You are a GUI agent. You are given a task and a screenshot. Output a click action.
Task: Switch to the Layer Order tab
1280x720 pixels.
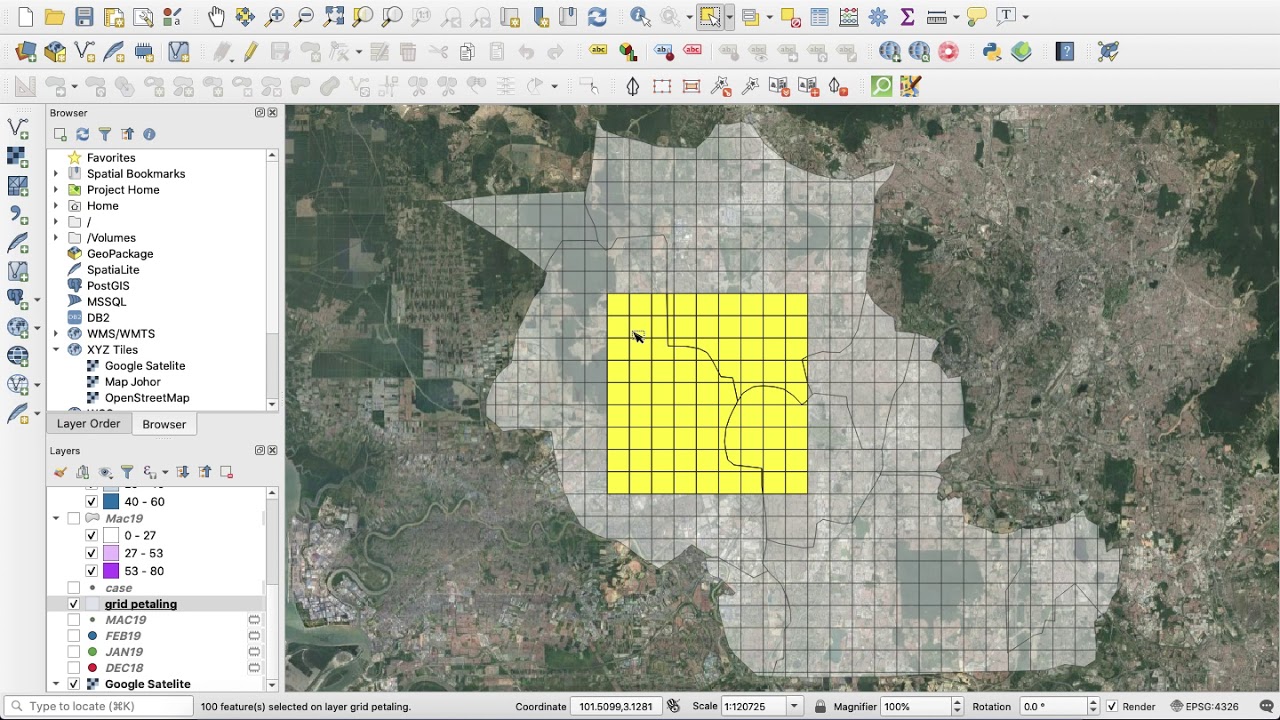[88, 424]
